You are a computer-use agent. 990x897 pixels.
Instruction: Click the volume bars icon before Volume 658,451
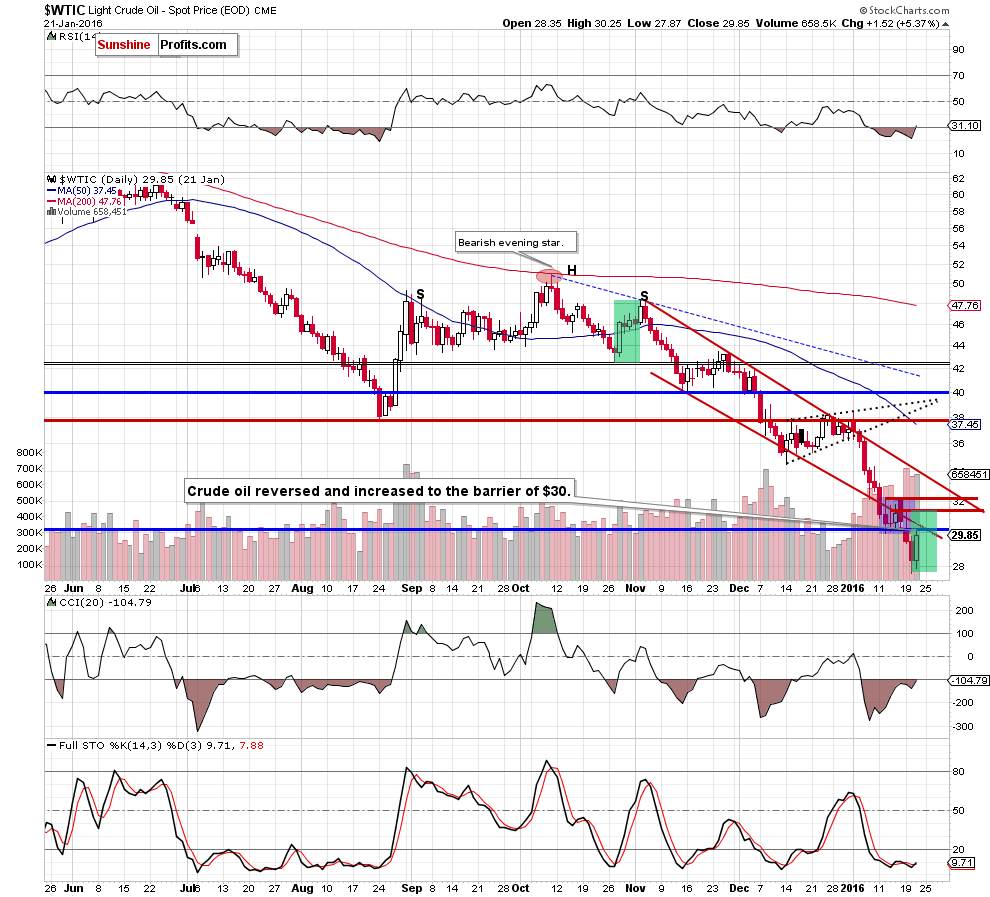(51, 211)
